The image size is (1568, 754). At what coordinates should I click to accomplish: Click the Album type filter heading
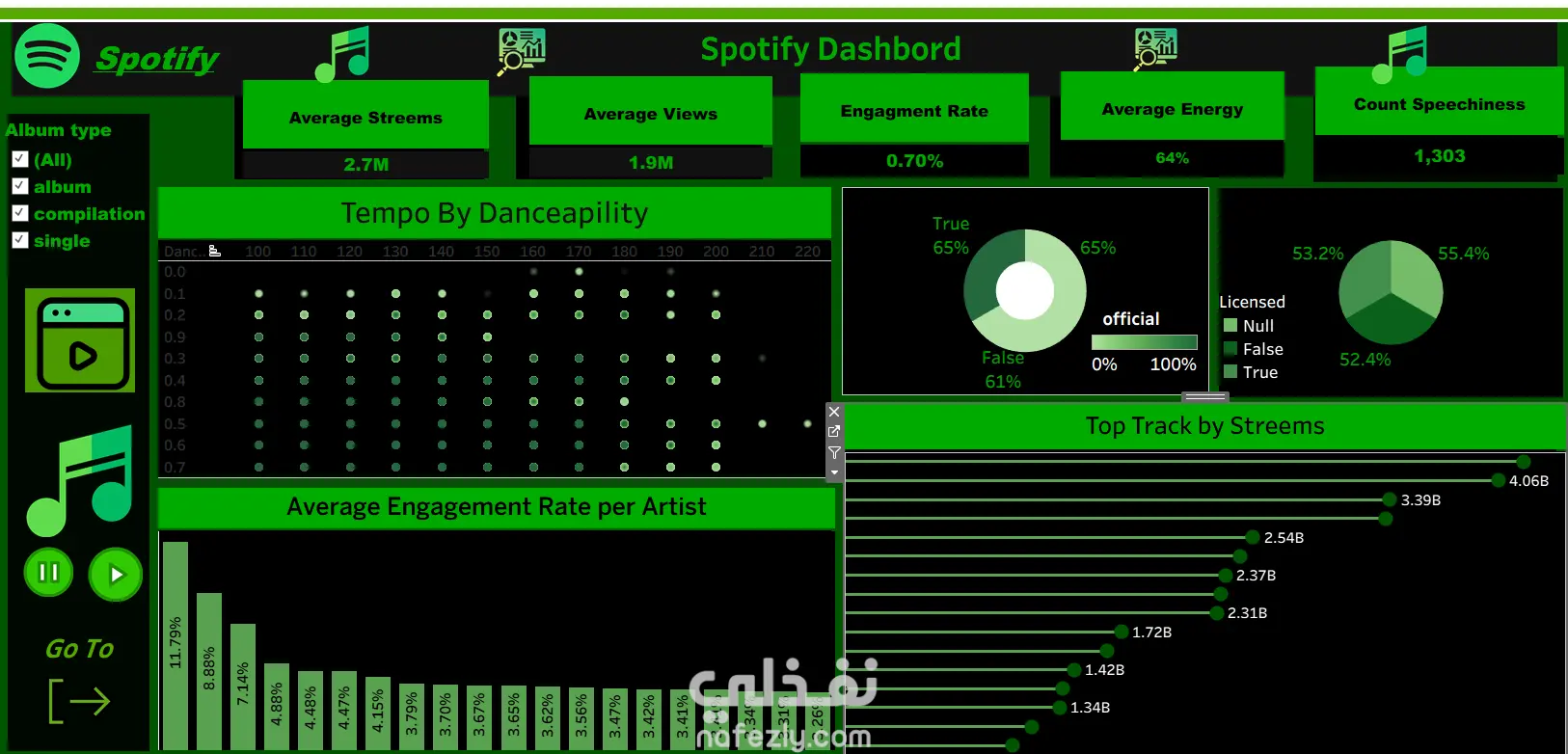pos(58,130)
